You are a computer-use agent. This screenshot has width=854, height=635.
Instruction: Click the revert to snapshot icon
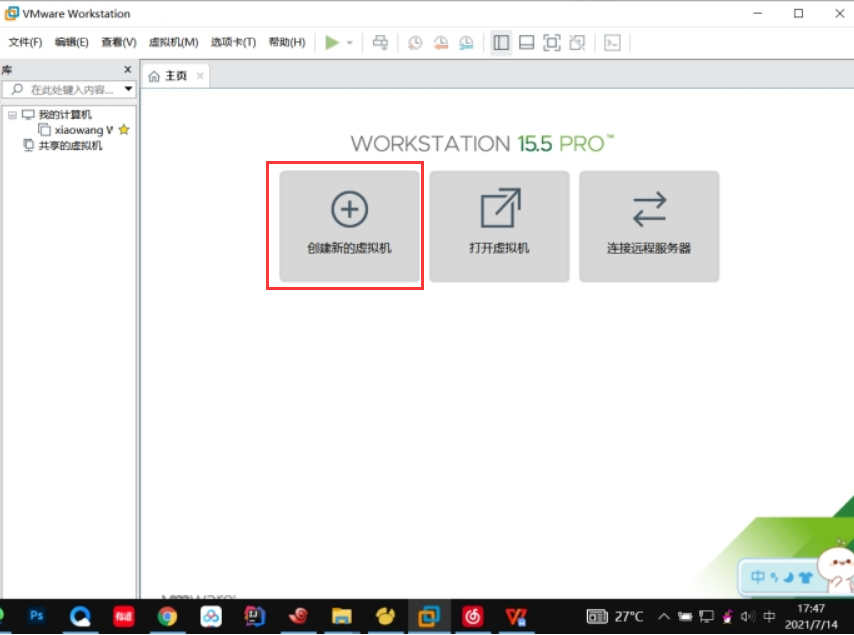[441, 42]
